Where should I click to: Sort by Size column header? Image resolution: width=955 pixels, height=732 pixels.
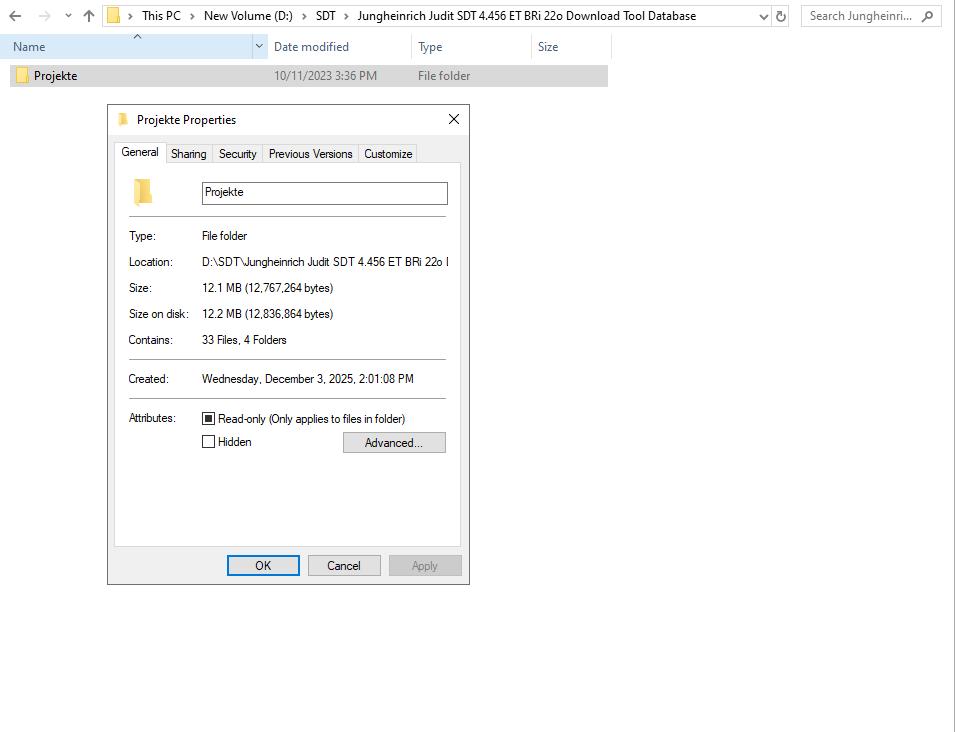[571, 47]
